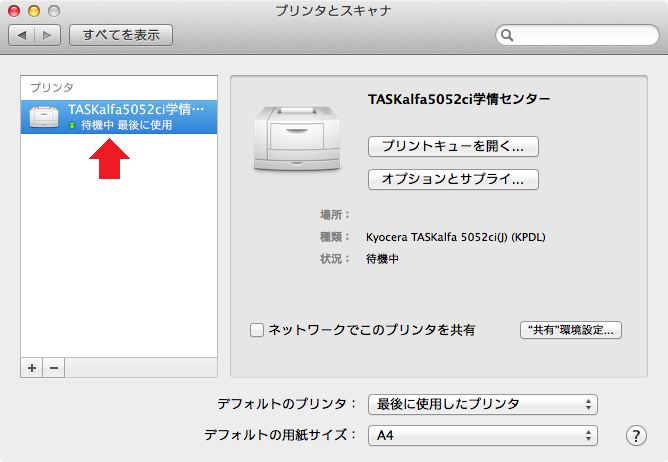
Task: Click the window title プリンタとスキャナ
Action: [x=333, y=11]
